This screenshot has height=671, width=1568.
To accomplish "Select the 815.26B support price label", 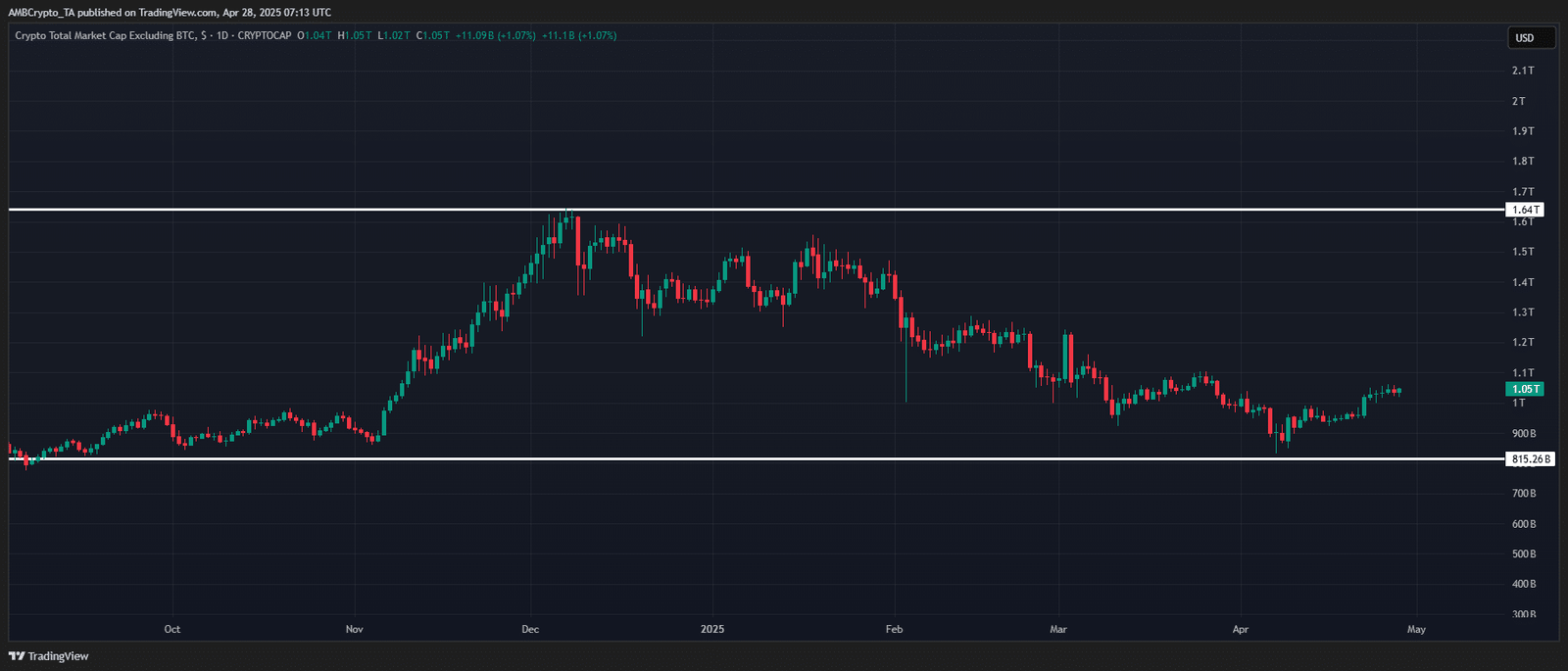I will point(1530,458).
